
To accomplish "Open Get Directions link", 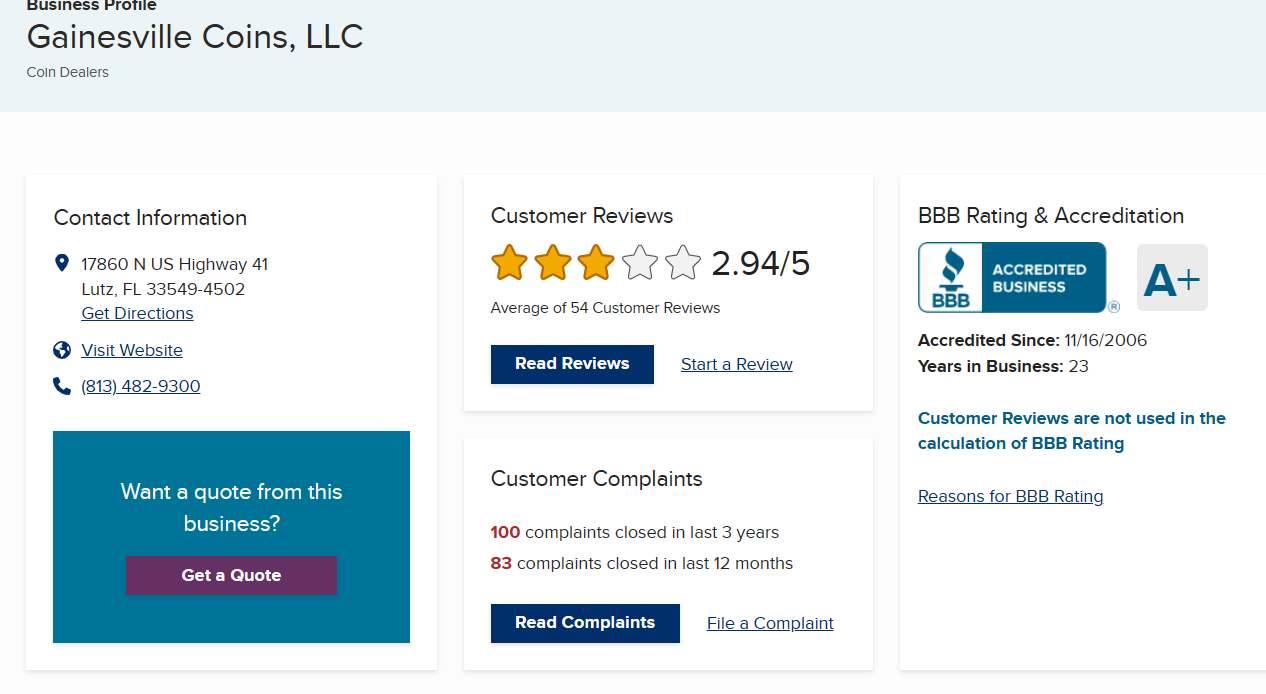I will (137, 313).
